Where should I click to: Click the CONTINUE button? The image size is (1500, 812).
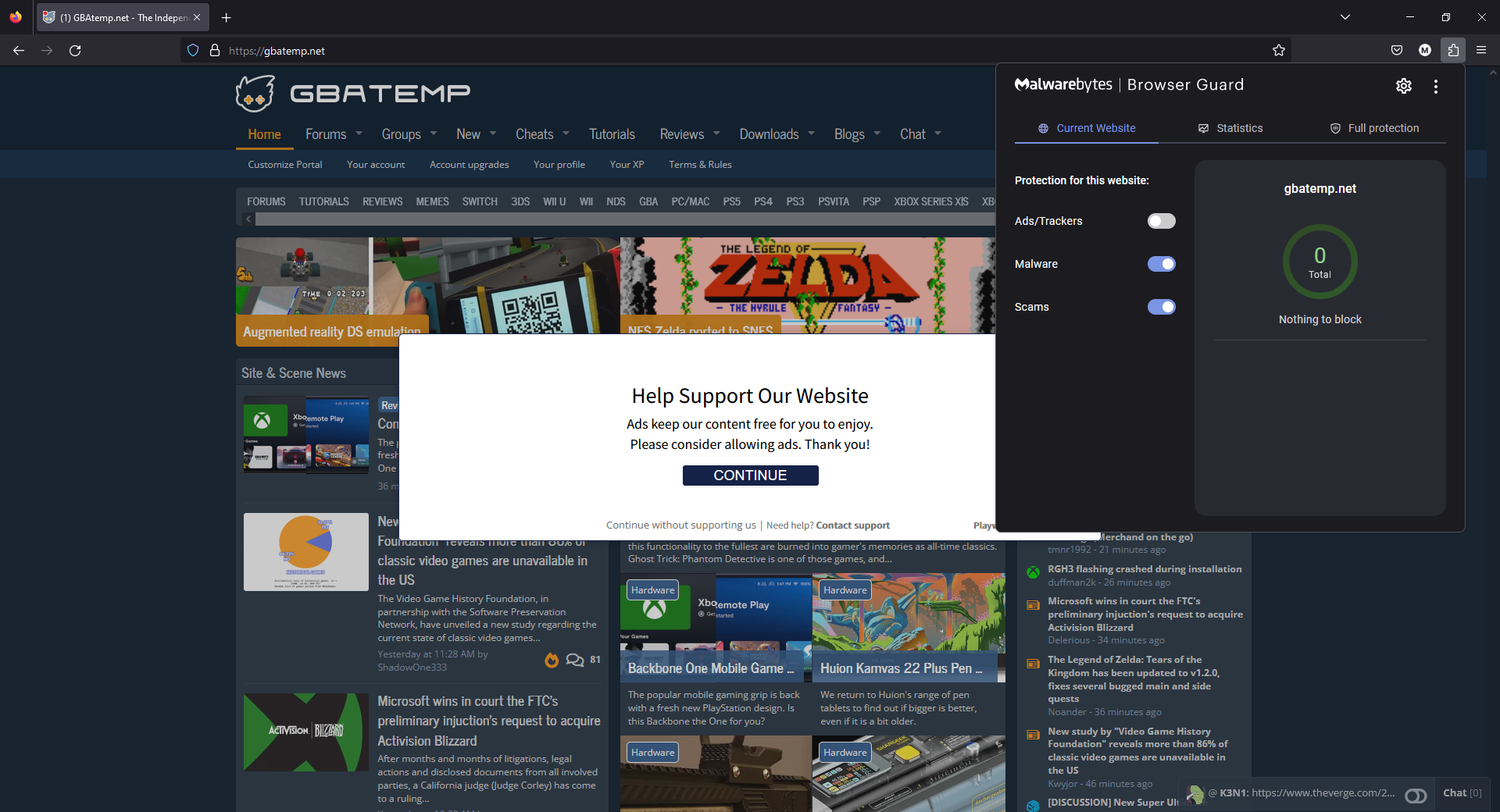[x=750, y=475]
